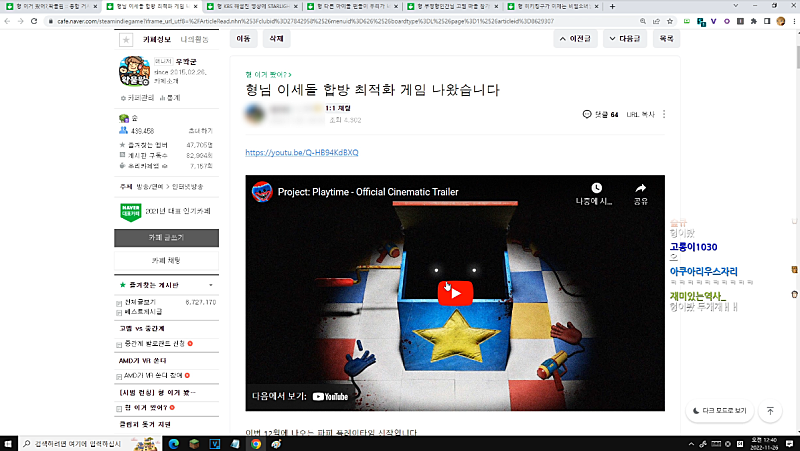Viewport: 800px width, 451px height.
Task: Open 중간계 분로란드 신청 board
Action: pos(155,343)
